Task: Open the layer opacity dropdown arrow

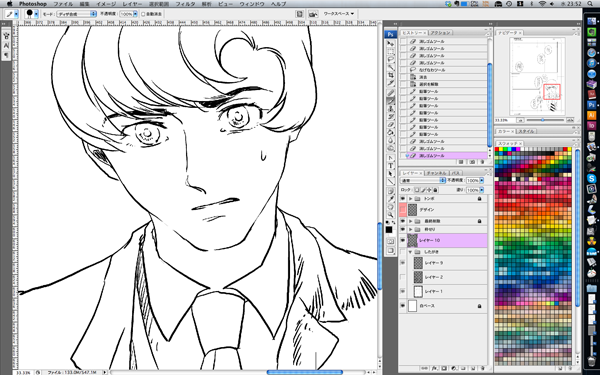Action: pyautogui.click(x=481, y=180)
